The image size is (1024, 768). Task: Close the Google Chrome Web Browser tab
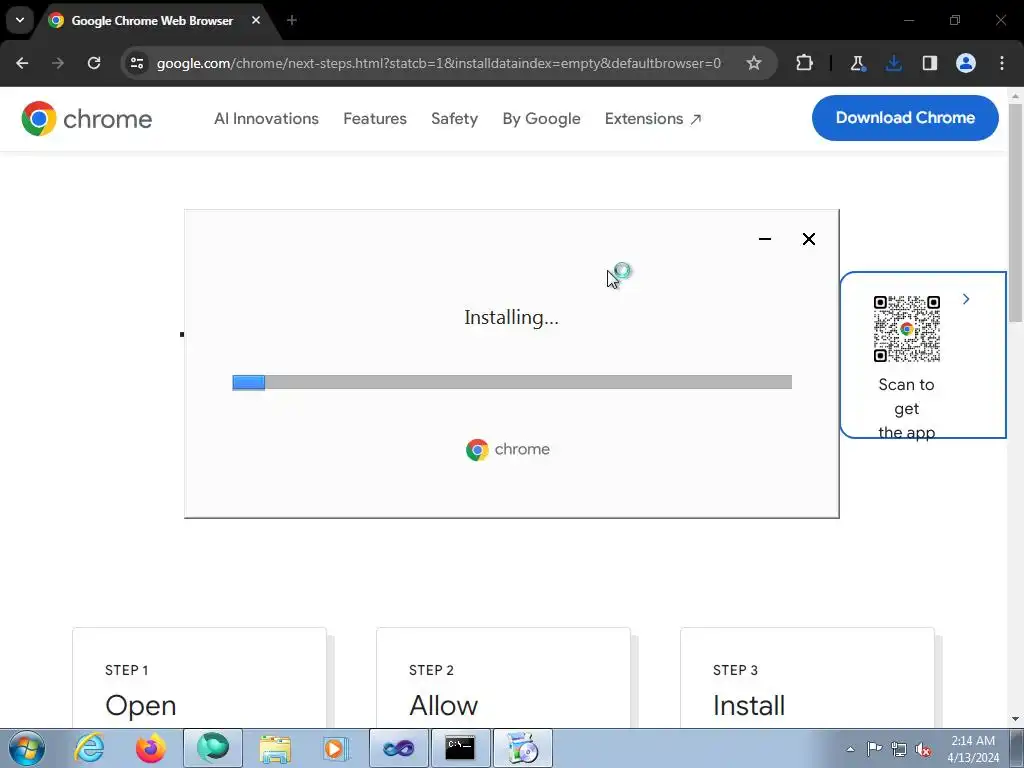coord(256,20)
